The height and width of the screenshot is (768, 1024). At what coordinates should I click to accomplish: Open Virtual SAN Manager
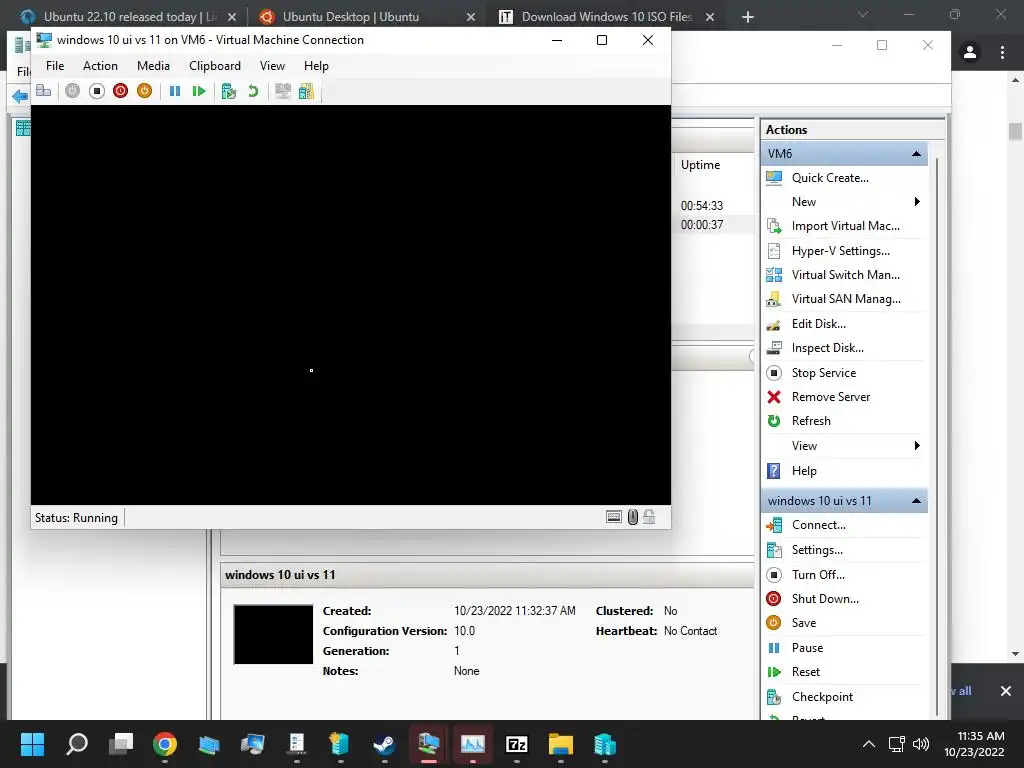(846, 299)
